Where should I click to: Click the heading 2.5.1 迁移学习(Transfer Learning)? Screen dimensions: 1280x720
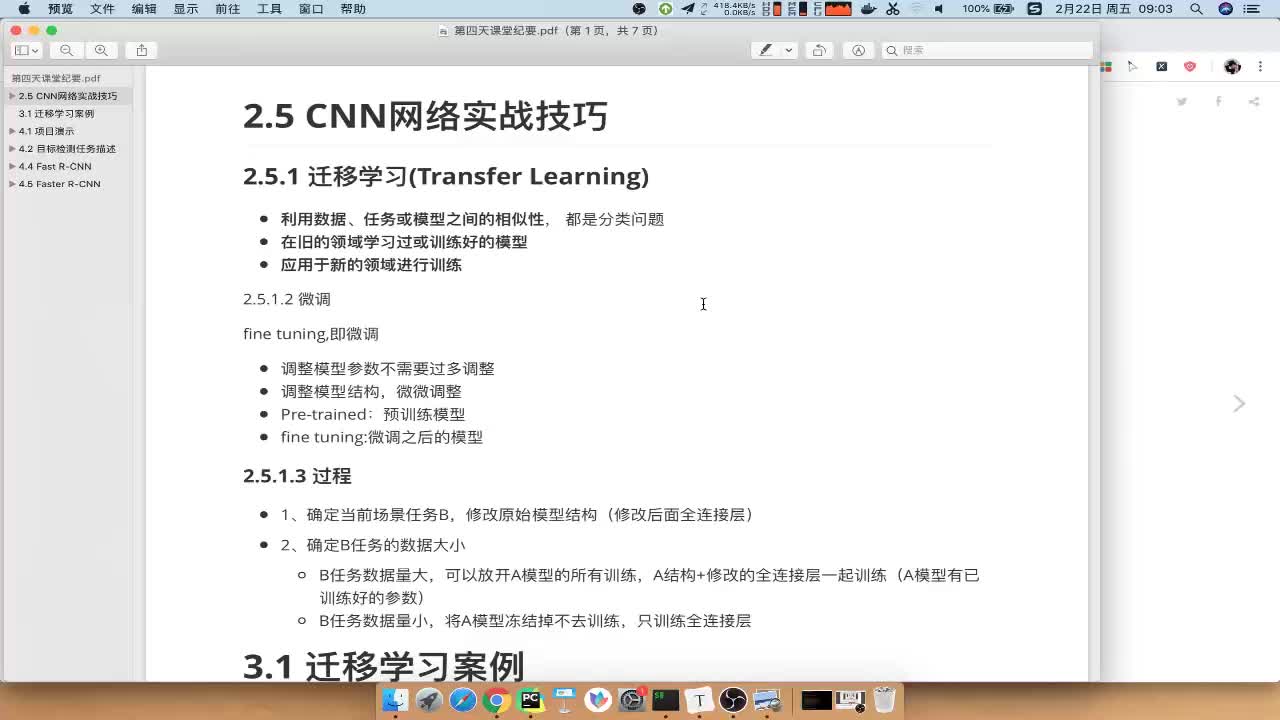point(446,176)
